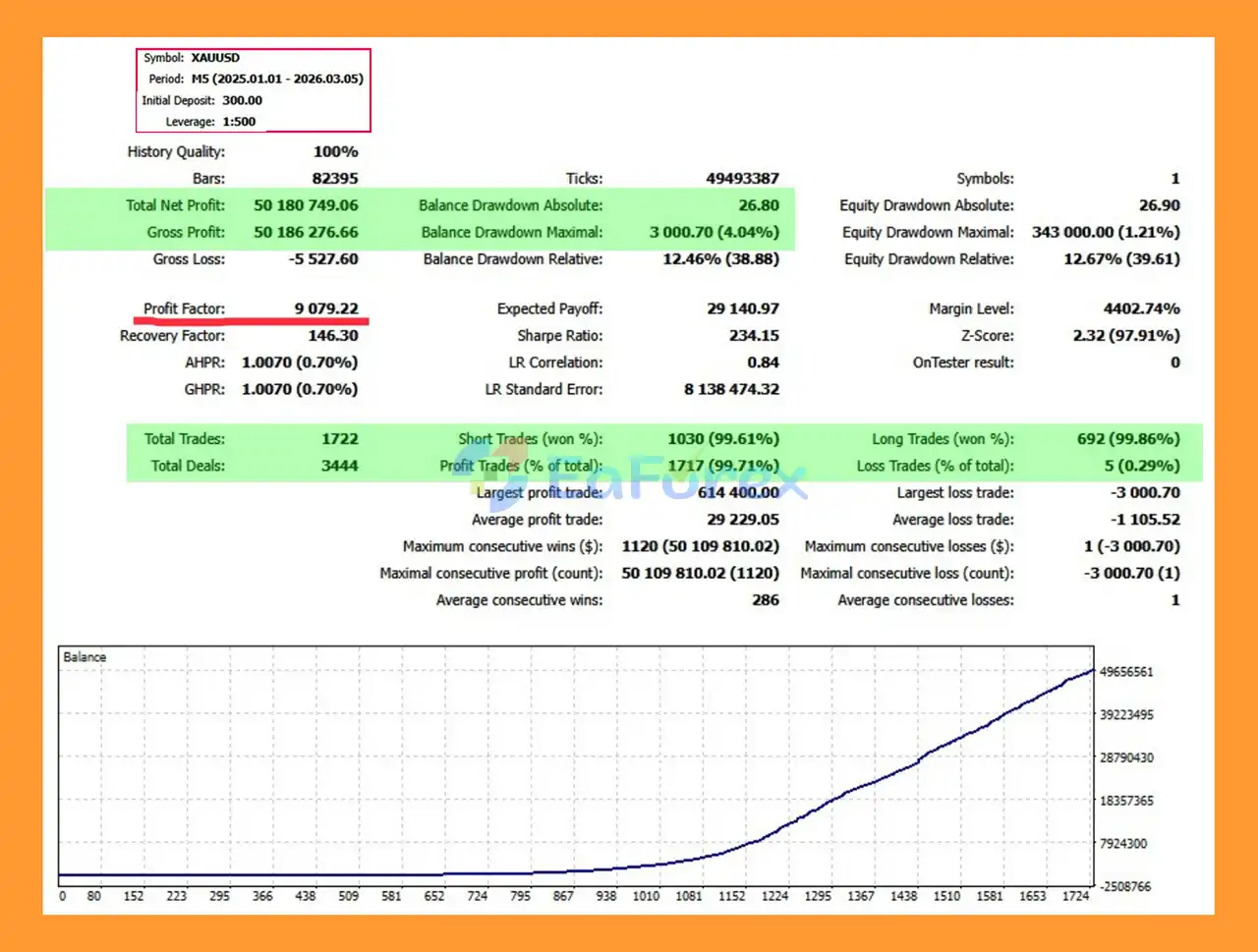Click the 1724 mark on chart x-axis
This screenshot has height=952, width=1258.
point(1075,896)
